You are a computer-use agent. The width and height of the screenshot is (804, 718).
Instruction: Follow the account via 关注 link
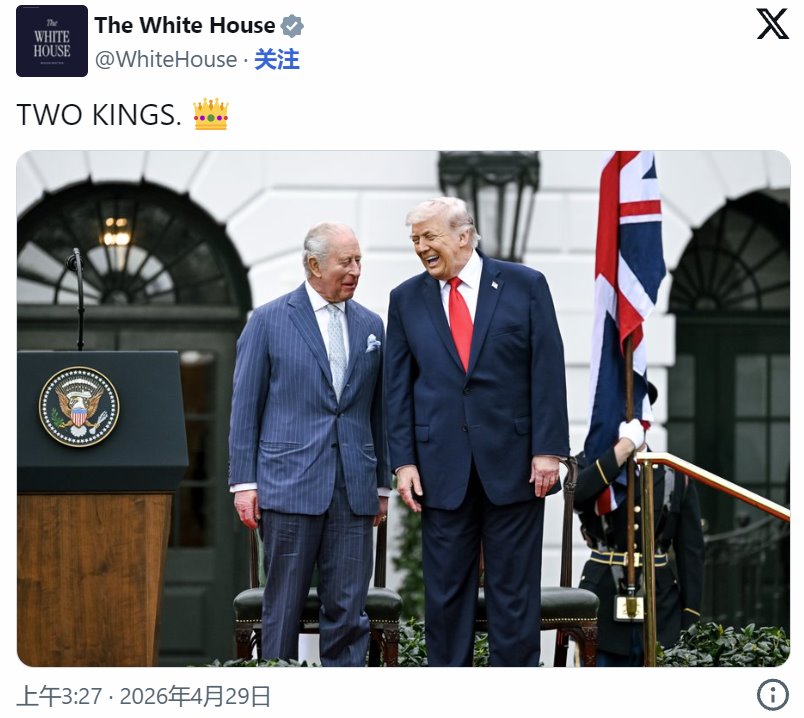point(277,59)
